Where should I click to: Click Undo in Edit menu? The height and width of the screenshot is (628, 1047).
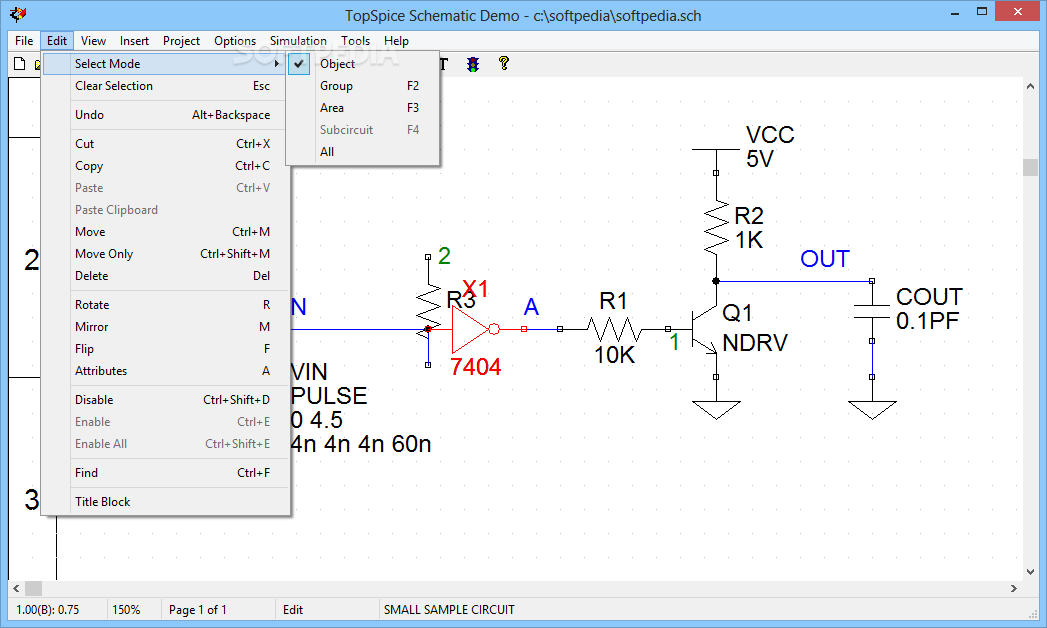[166, 115]
